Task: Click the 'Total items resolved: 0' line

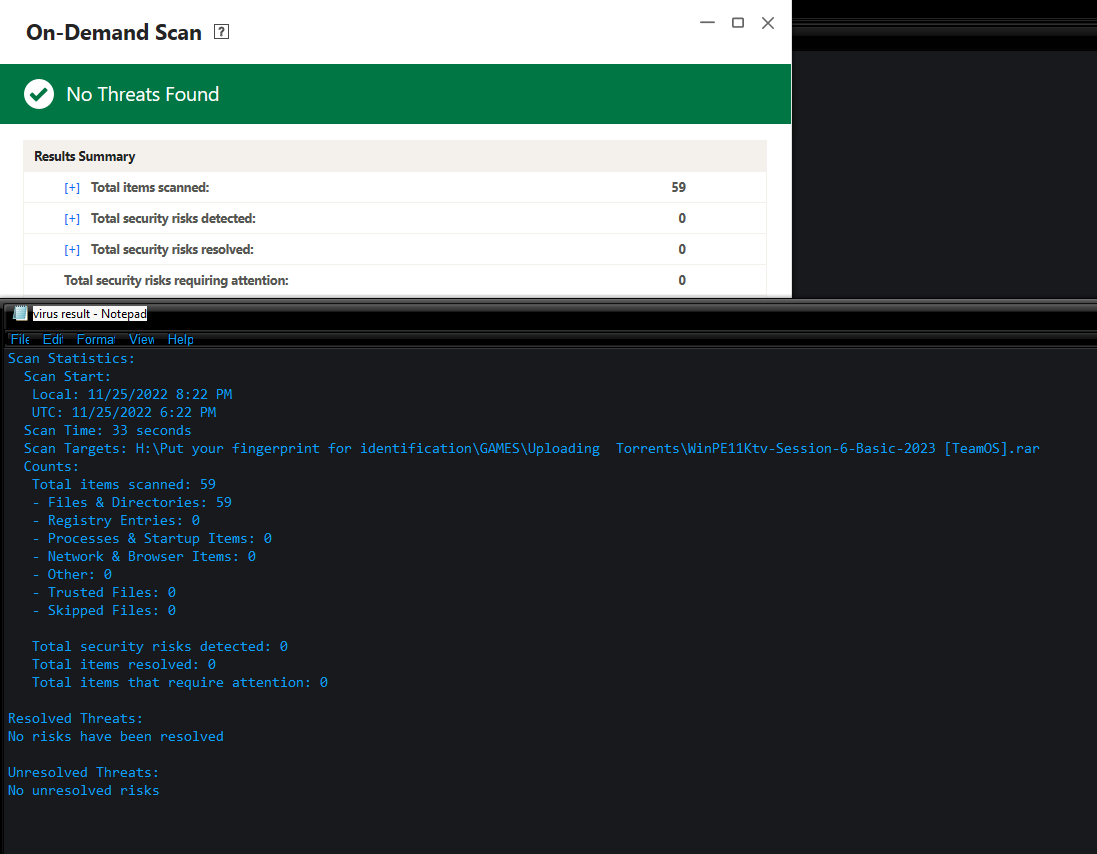Action: [124, 664]
